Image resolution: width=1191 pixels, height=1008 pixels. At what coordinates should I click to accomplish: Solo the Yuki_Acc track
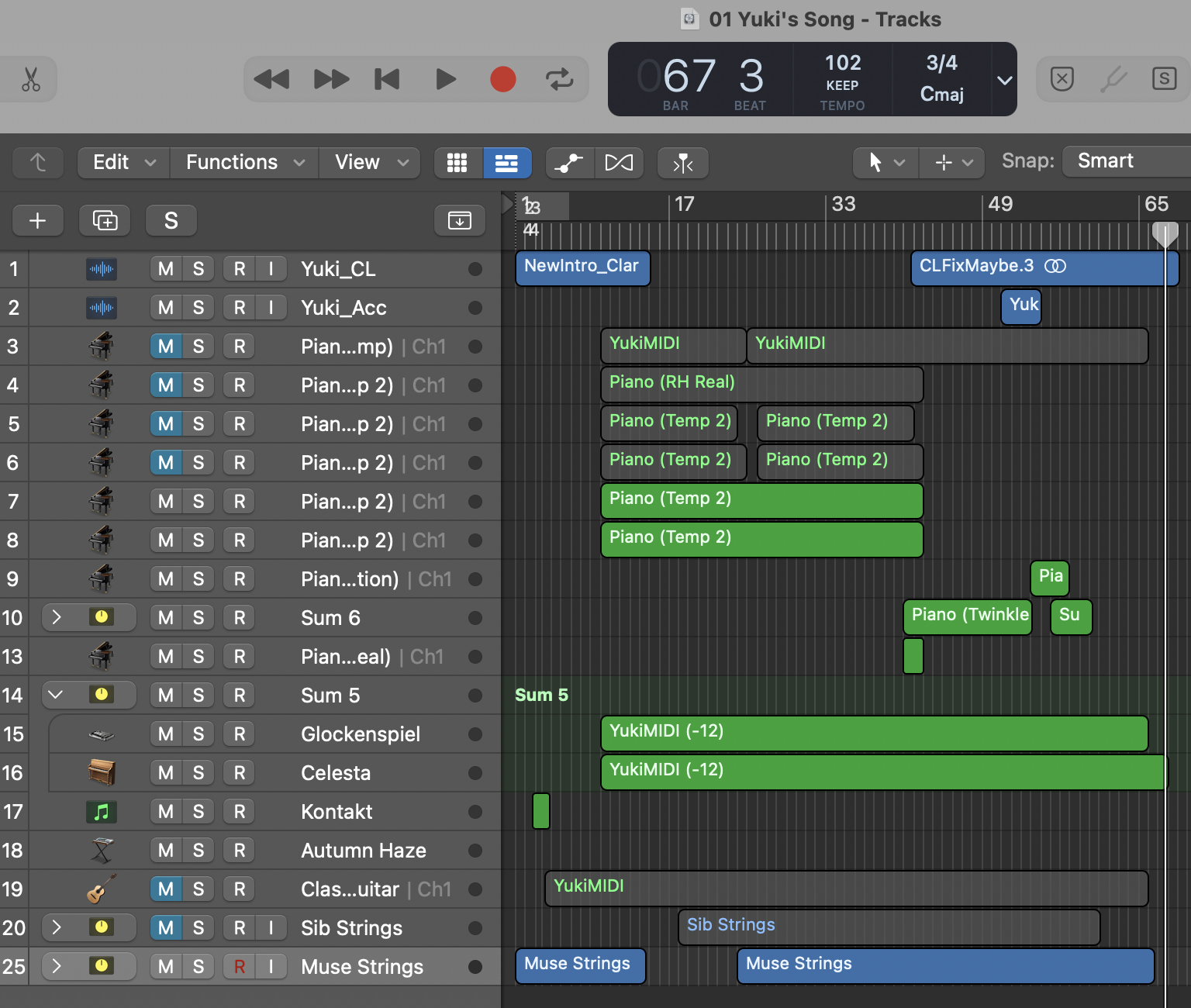tap(198, 308)
